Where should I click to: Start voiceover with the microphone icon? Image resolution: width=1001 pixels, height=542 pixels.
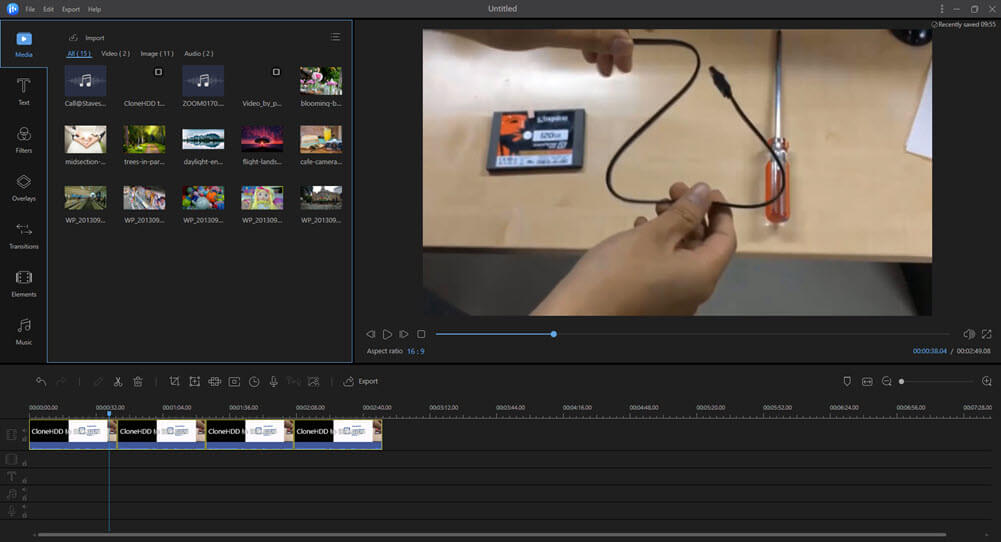tap(273, 381)
